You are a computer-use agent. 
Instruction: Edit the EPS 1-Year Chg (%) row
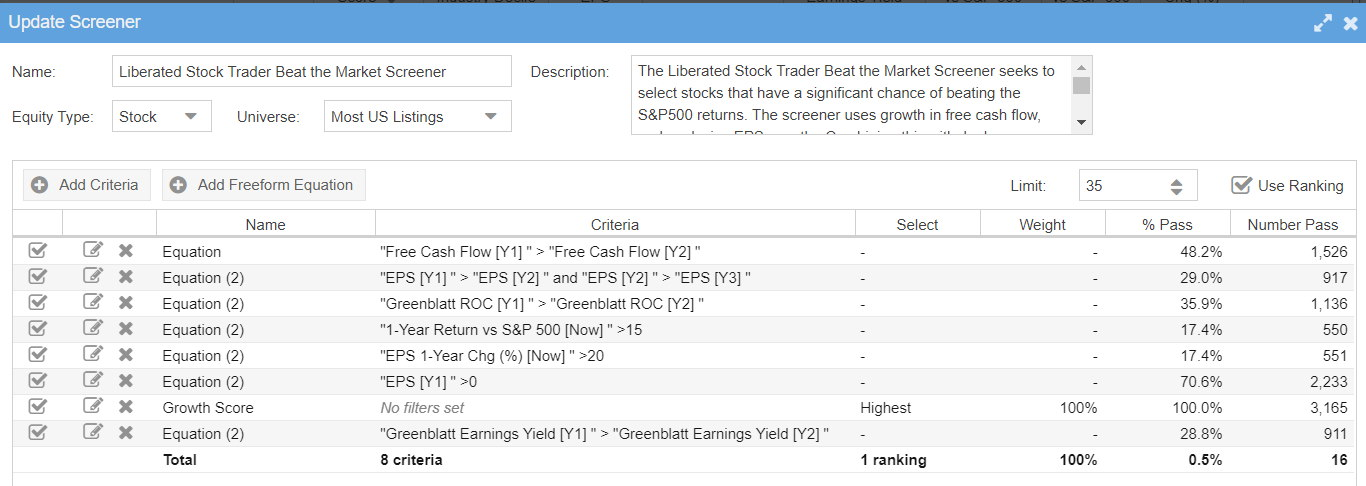tap(93, 354)
